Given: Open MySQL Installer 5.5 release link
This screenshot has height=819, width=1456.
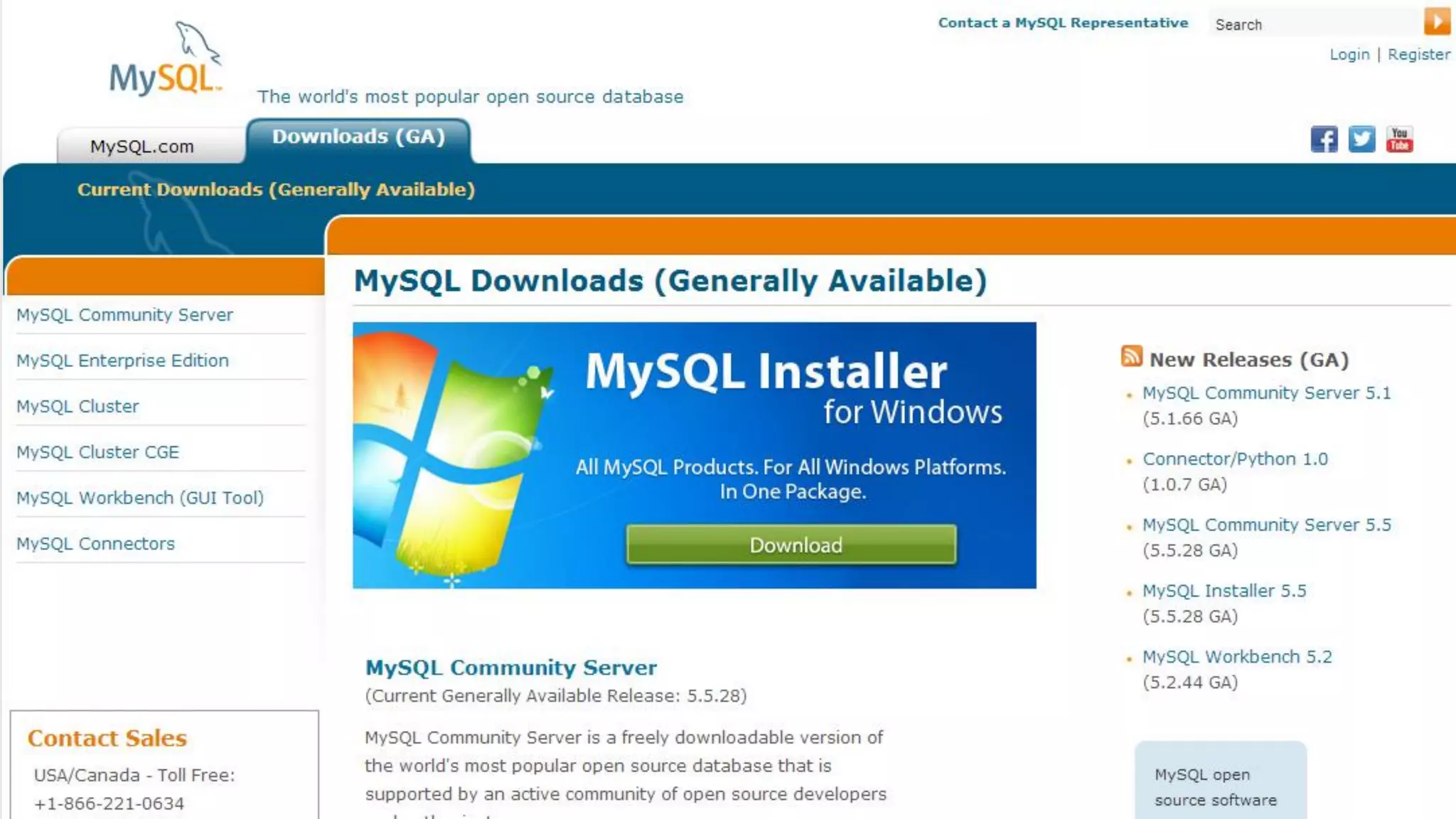Looking at the screenshot, I should [x=1224, y=591].
